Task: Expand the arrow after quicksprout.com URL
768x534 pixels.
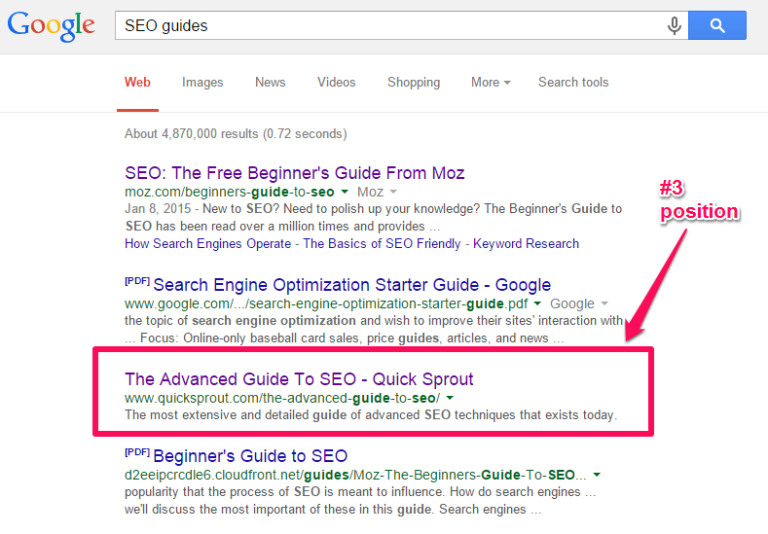Action: click(450, 399)
